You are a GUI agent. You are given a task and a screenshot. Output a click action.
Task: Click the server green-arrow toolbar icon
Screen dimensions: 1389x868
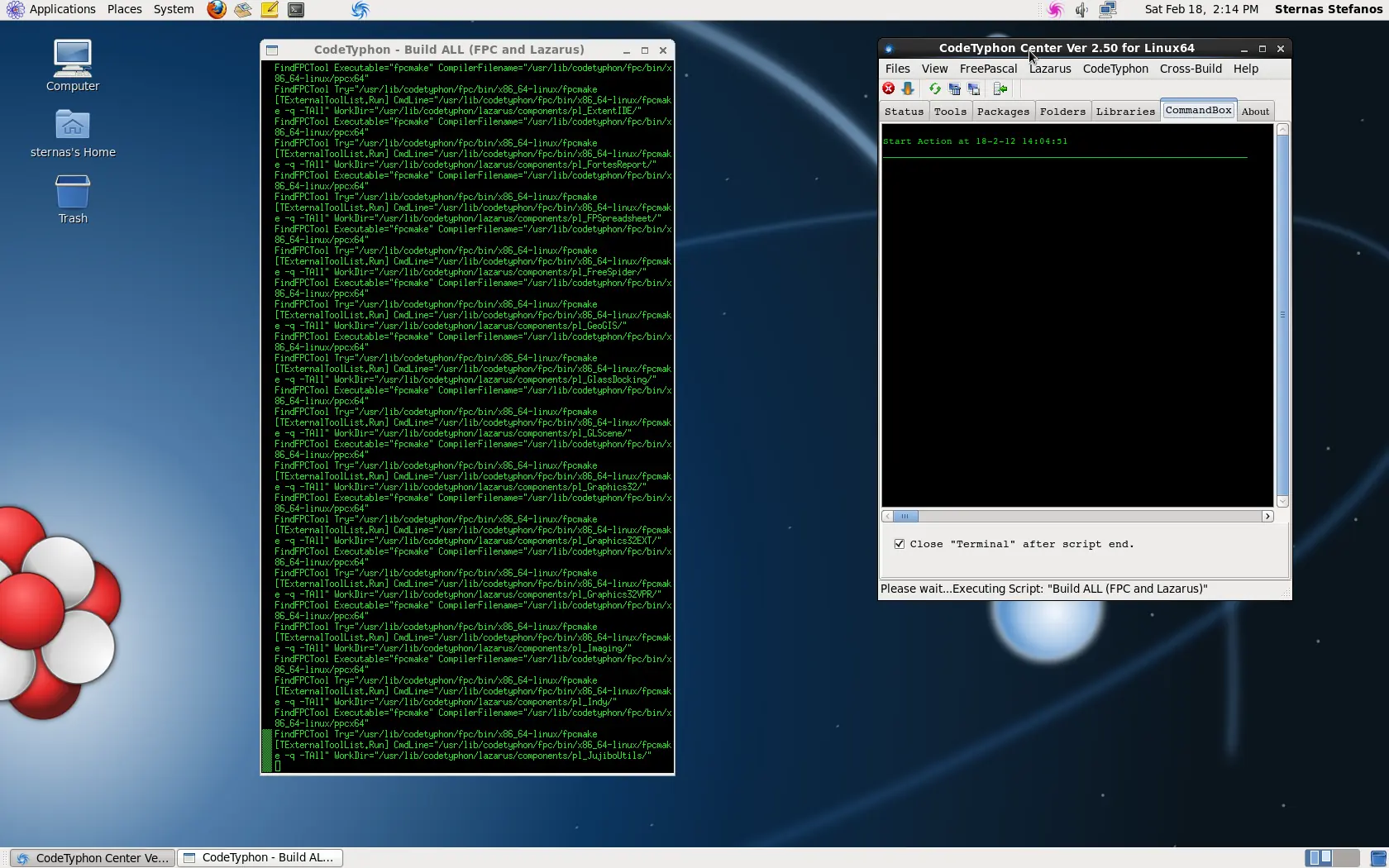1000,88
